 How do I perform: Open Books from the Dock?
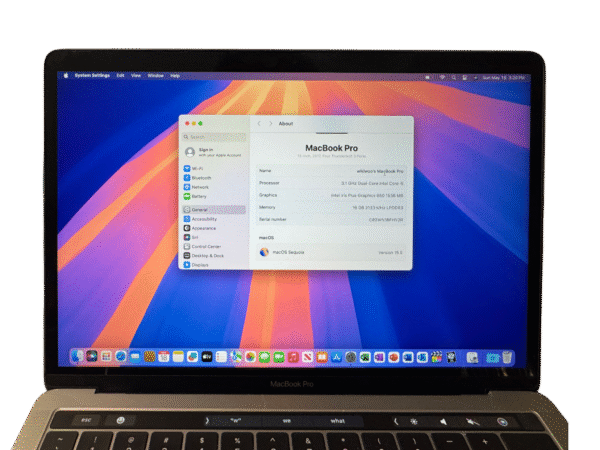tap(322, 357)
